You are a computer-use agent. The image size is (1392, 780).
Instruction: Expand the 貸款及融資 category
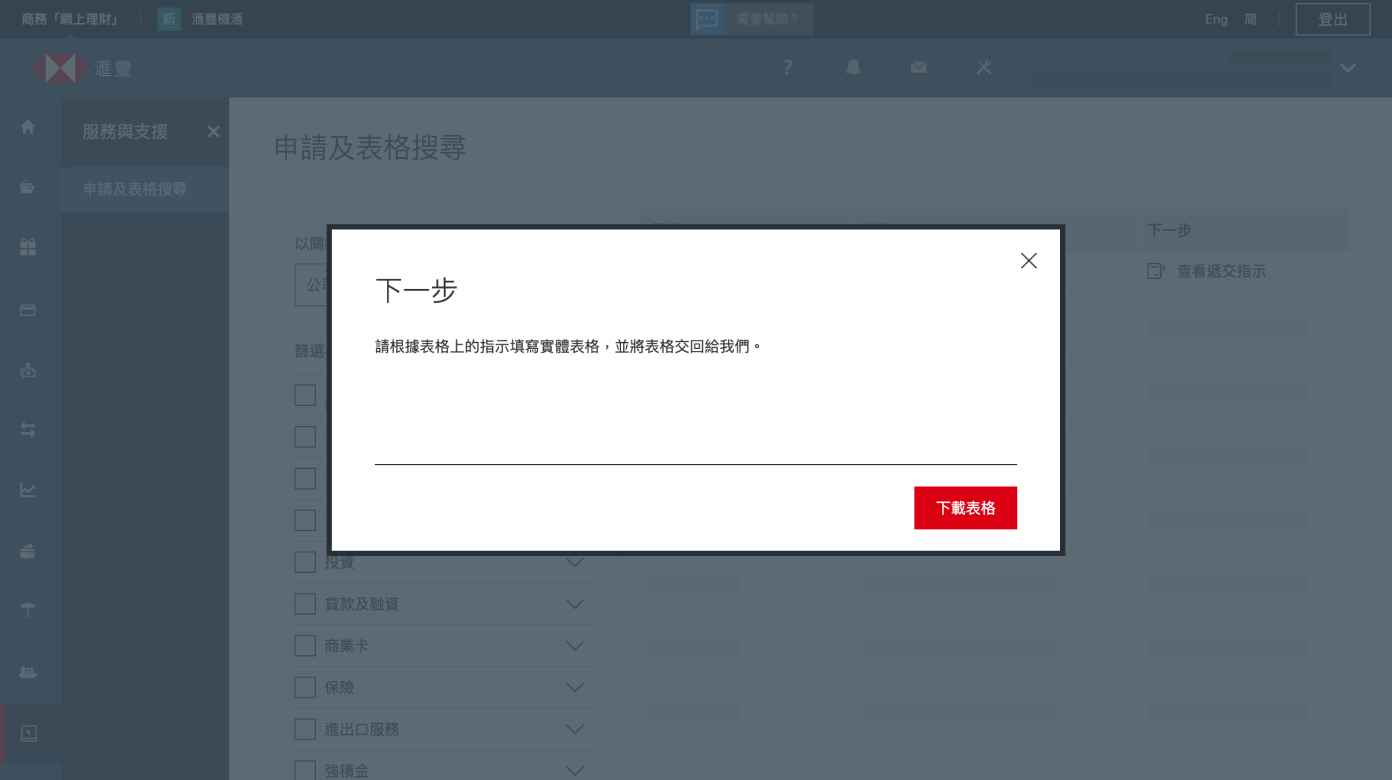pyautogui.click(x=575, y=603)
